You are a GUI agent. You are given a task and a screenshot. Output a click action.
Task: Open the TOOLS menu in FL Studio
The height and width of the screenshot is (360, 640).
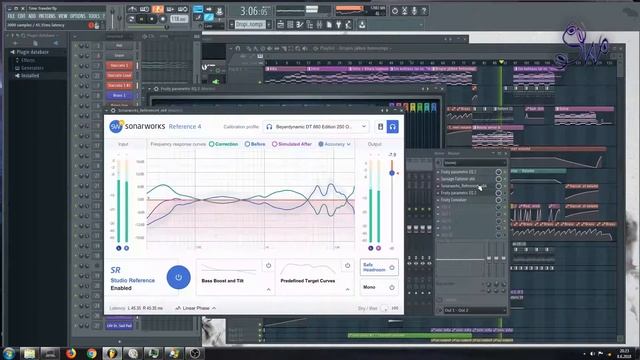(x=94, y=16)
